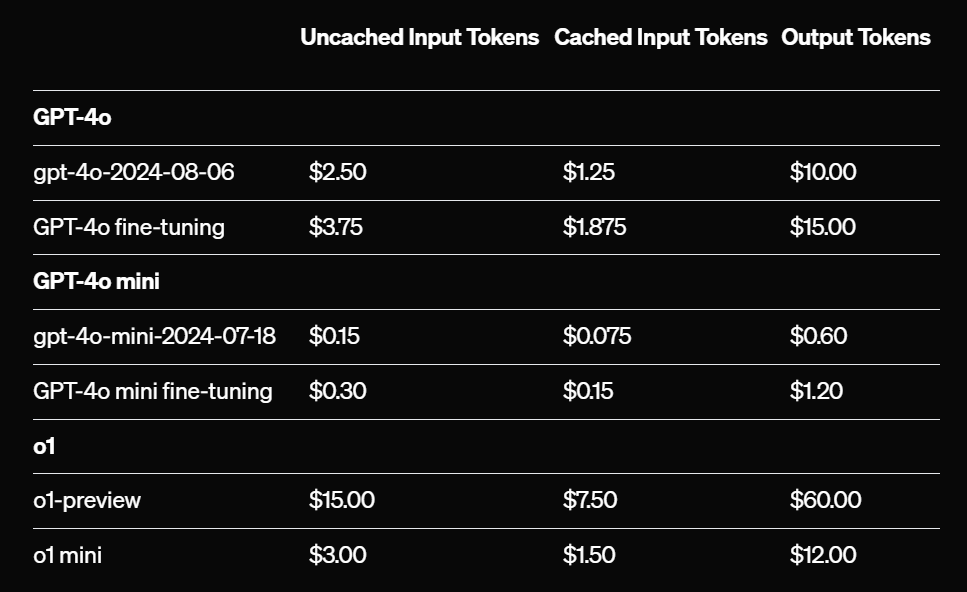This screenshot has width=967, height=592.
Task: Click the GPT-4o mini section heading
Action: pos(96,281)
